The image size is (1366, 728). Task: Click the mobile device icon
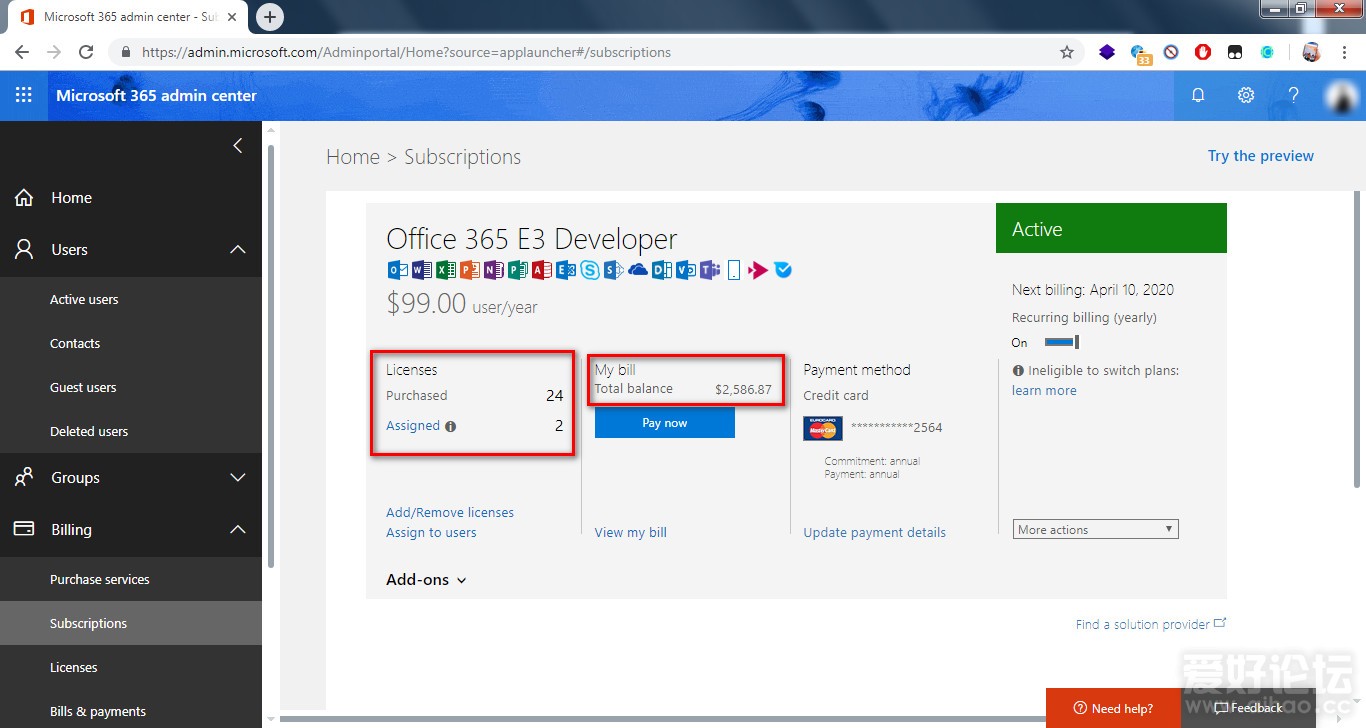[x=734, y=270]
